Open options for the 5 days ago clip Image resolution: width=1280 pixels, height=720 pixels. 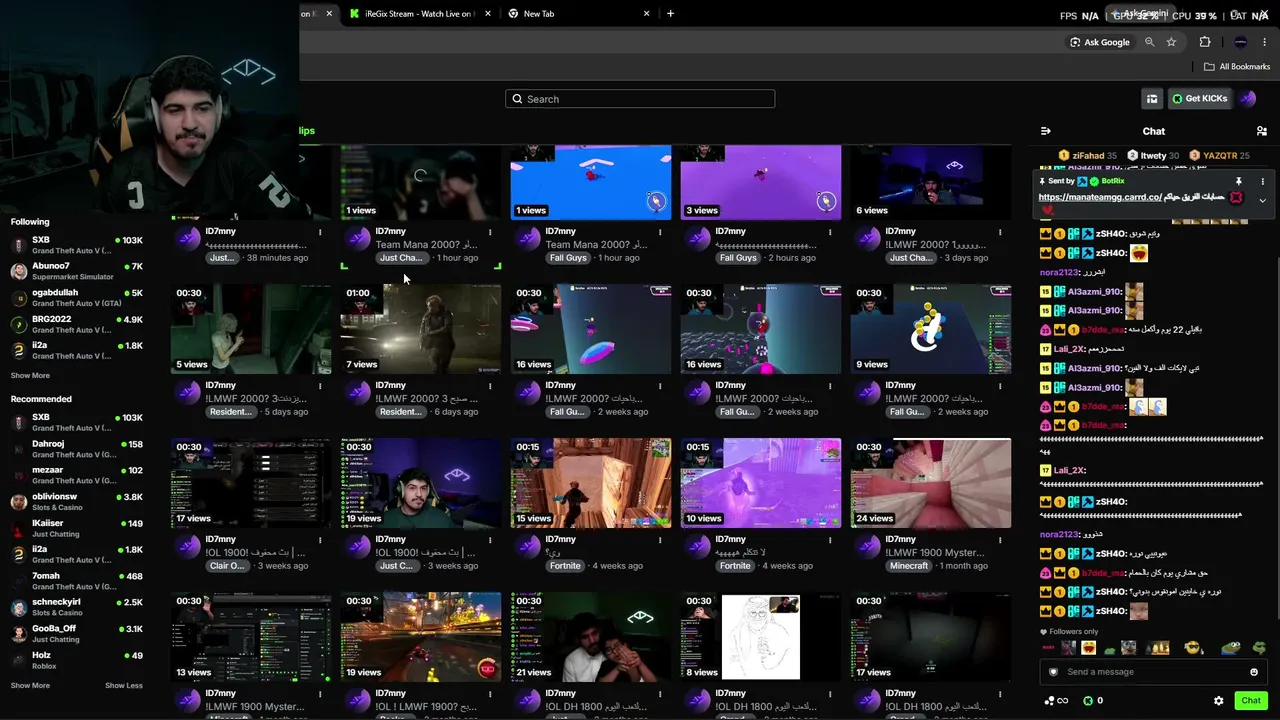click(320, 386)
